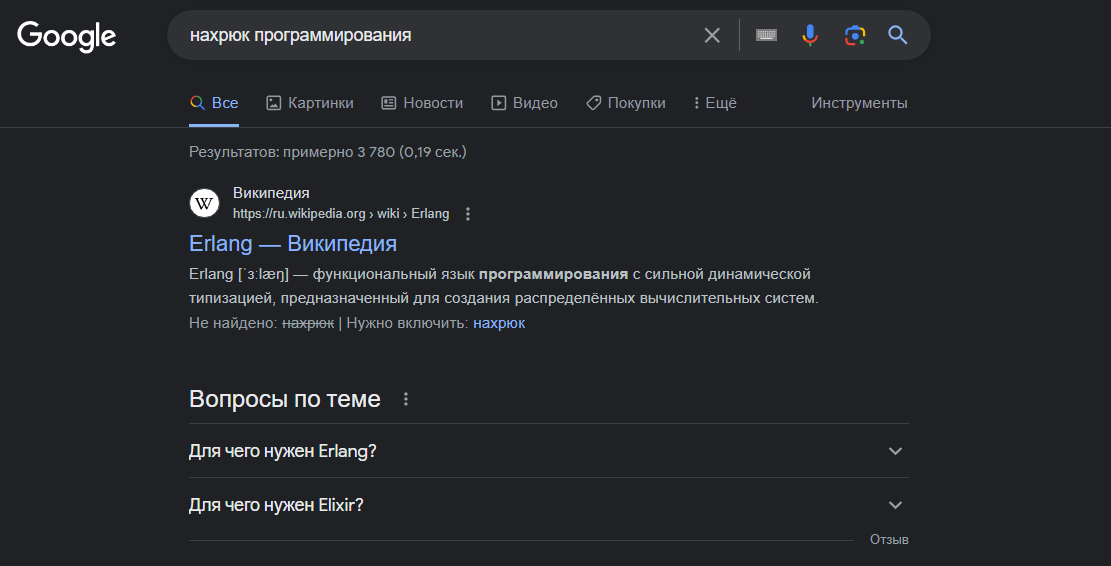Click the нахрюк must-include link
This screenshot has height=566, width=1111.
(x=499, y=323)
